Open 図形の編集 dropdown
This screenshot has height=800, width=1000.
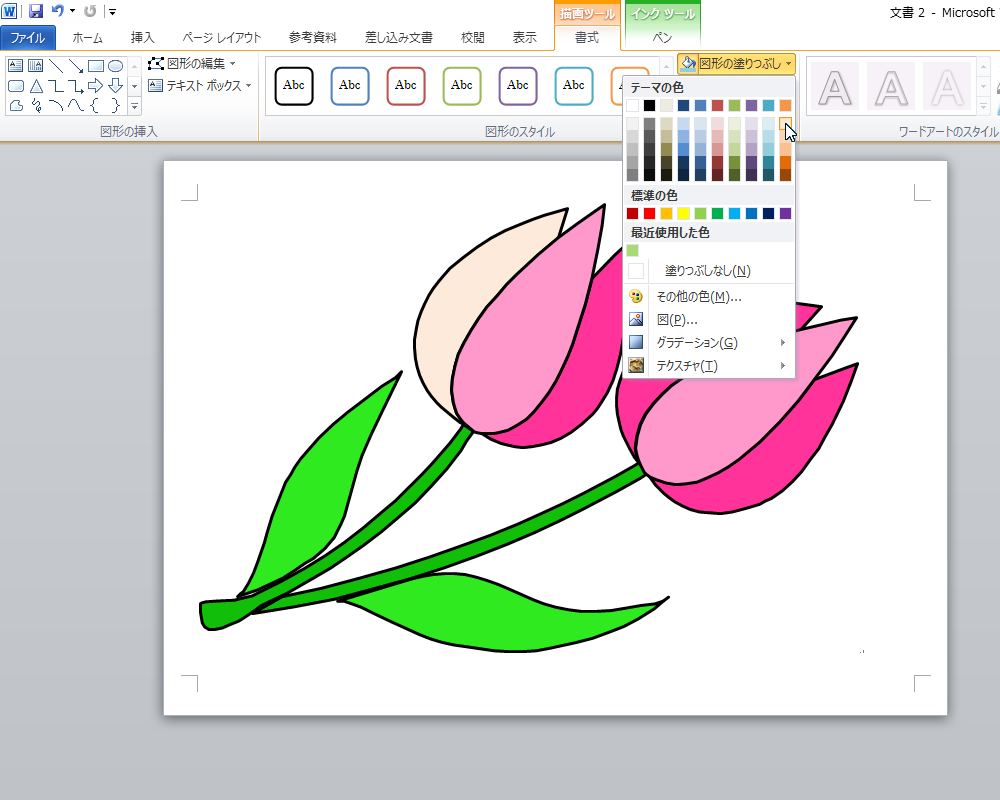click(x=194, y=63)
